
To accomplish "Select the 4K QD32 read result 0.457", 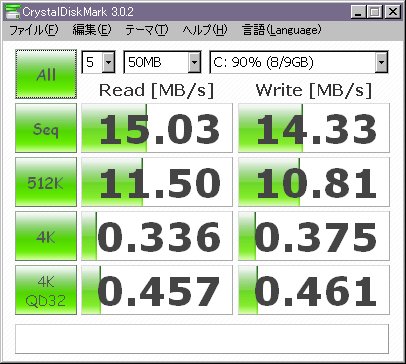I will [157, 290].
